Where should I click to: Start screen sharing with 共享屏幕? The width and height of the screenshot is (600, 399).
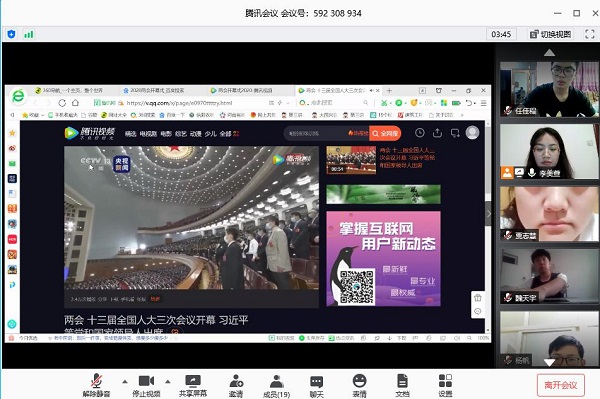coord(193,386)
